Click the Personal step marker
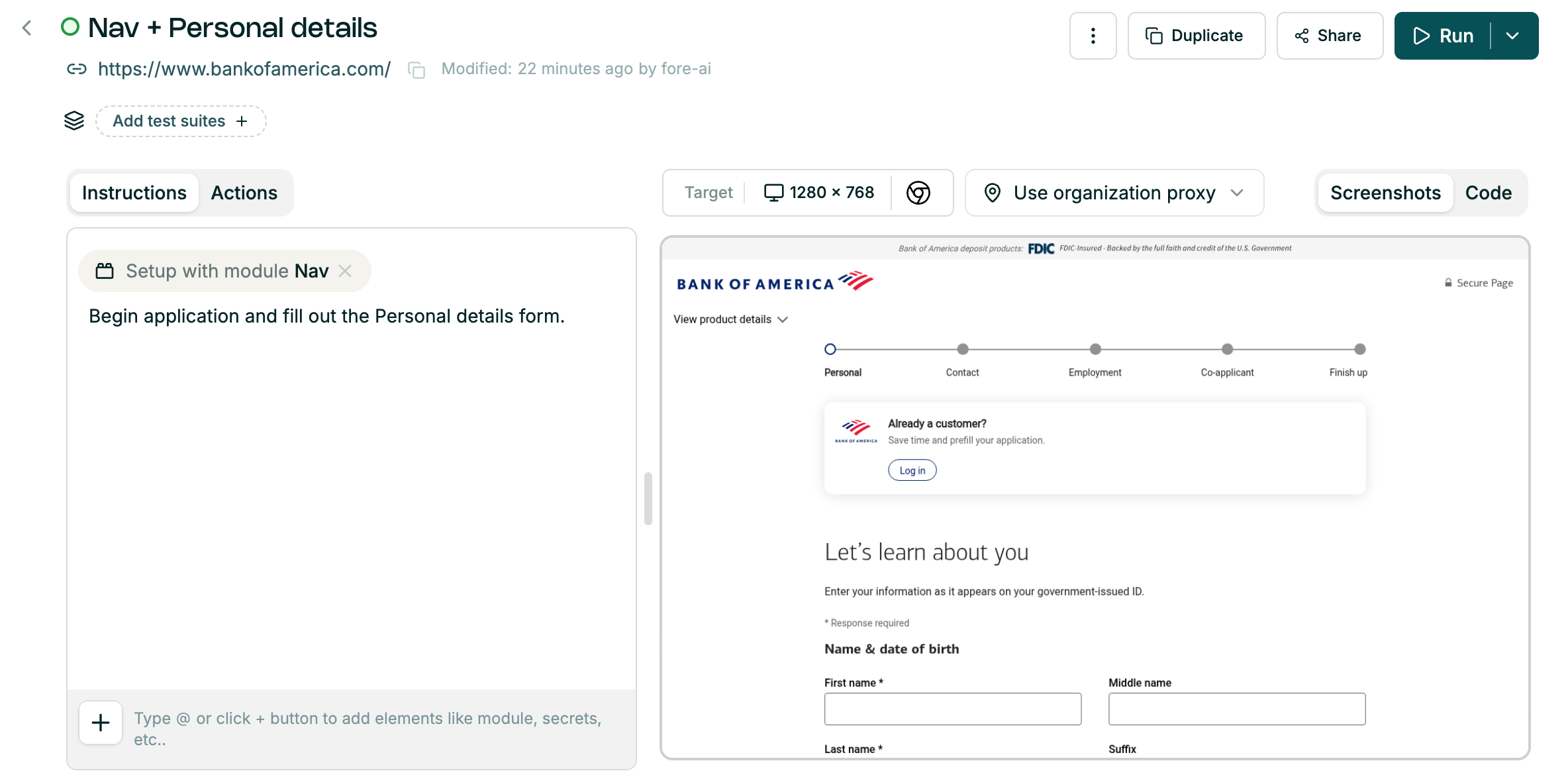This screenshot has height=771, width=1568. tap(830, 349)
